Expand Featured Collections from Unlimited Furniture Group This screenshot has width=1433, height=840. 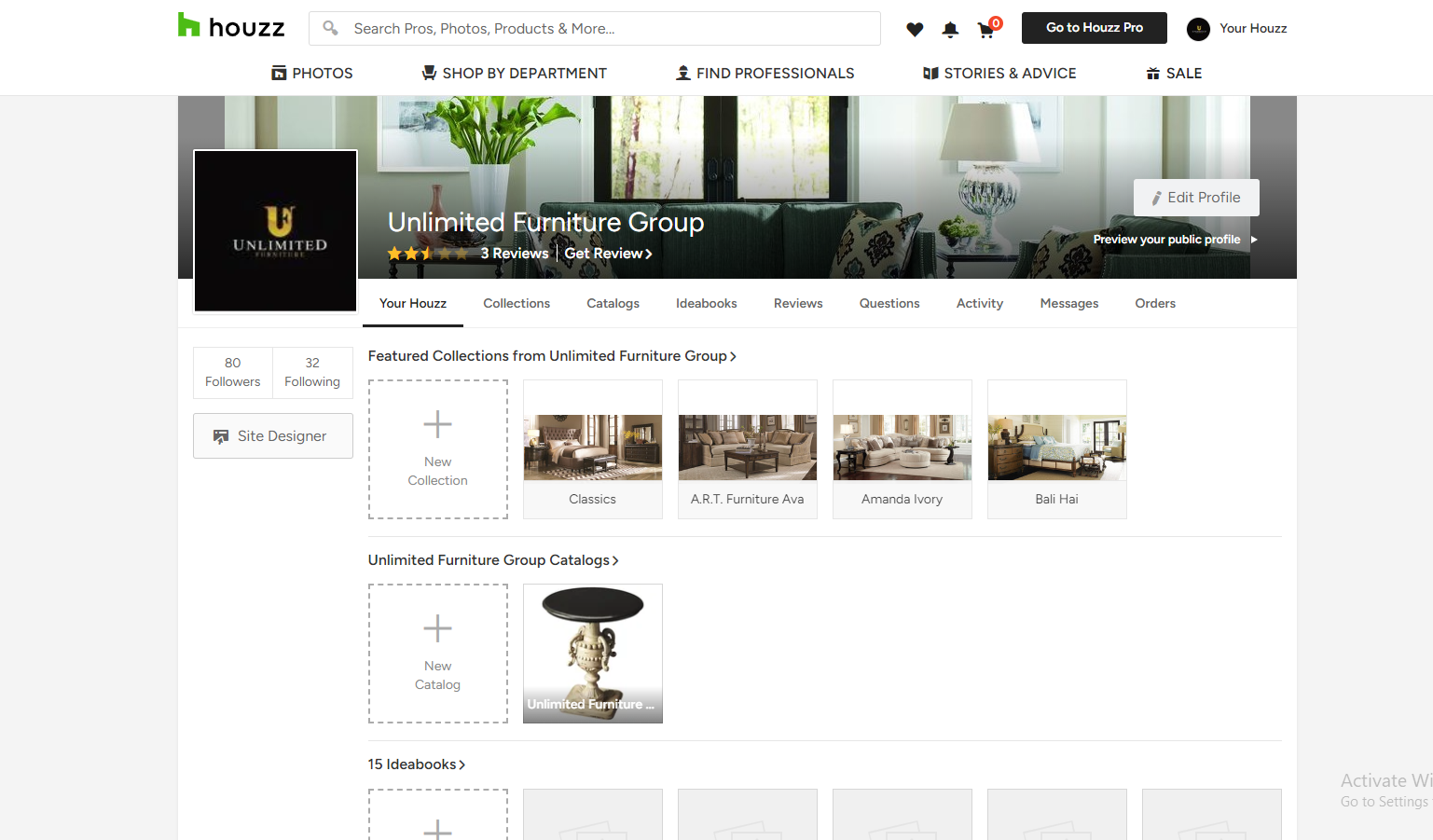(x=552, y=356)
